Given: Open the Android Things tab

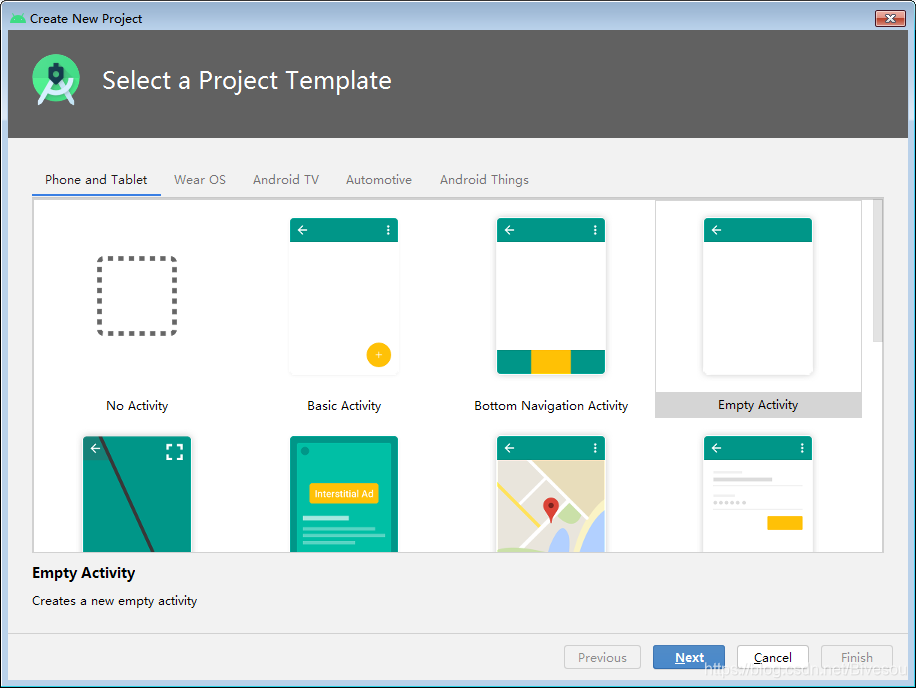Looking at the screenshot, I should click(x=484, y=180).
